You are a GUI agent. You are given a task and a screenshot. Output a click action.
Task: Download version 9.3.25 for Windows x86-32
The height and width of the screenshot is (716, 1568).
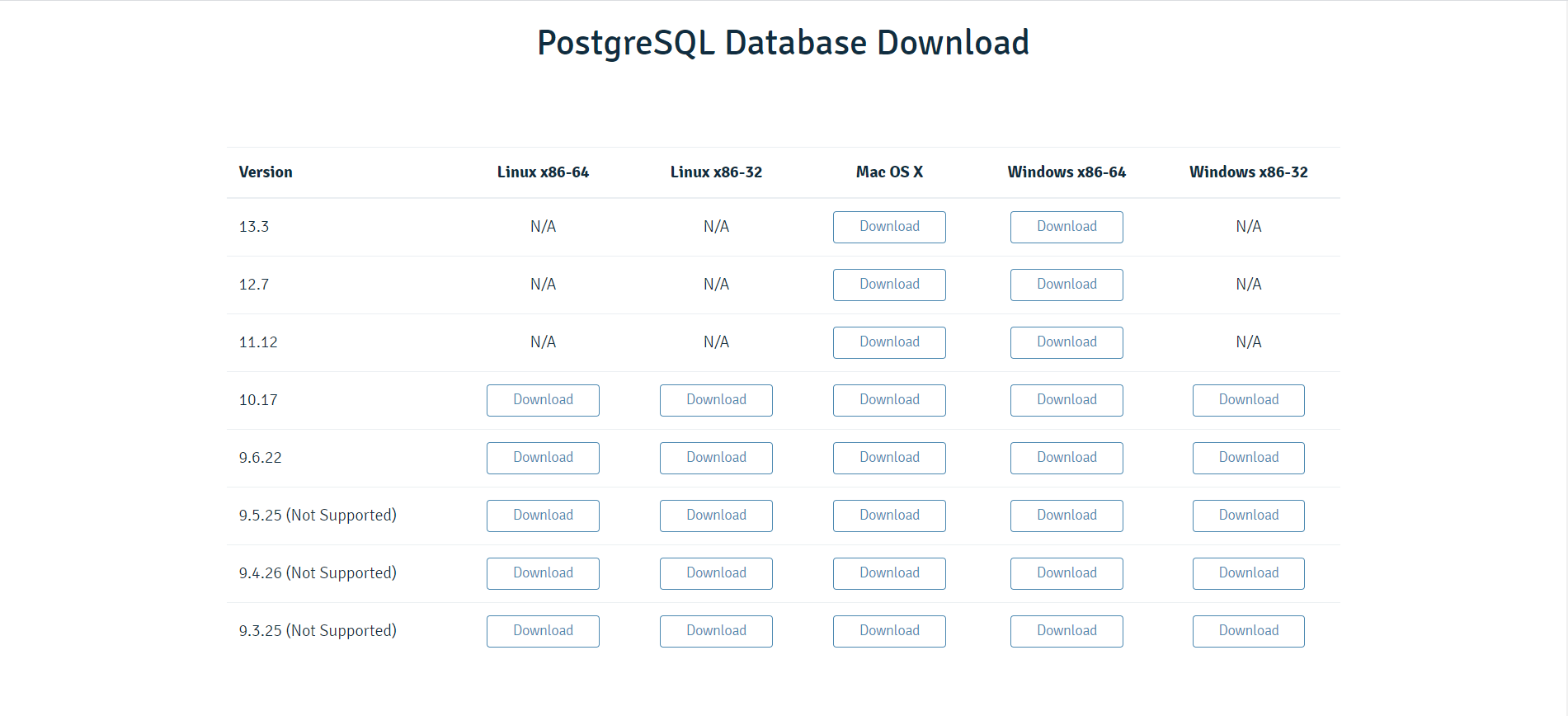pos(1249,631)
